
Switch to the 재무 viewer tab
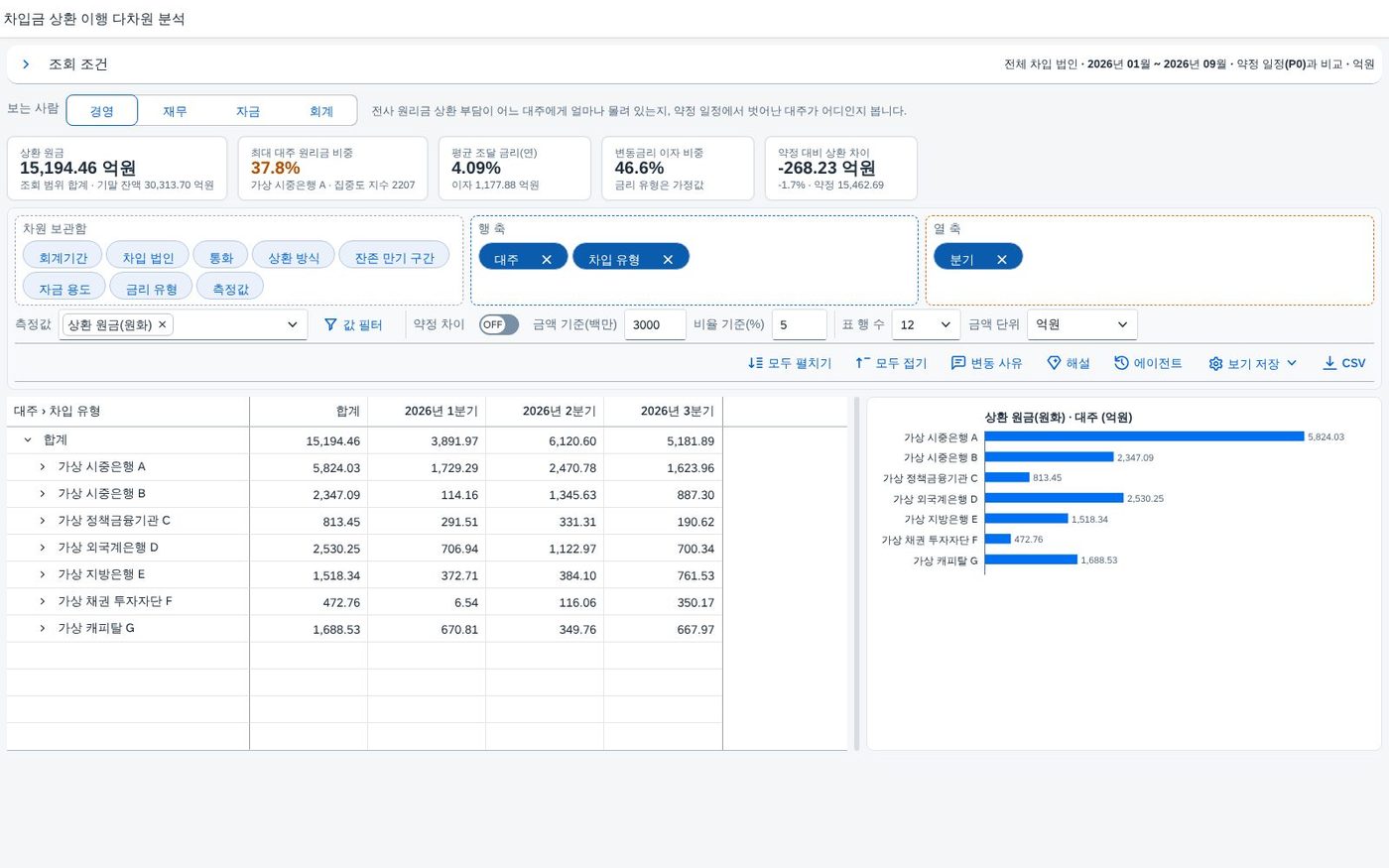(x=175, y=111)
